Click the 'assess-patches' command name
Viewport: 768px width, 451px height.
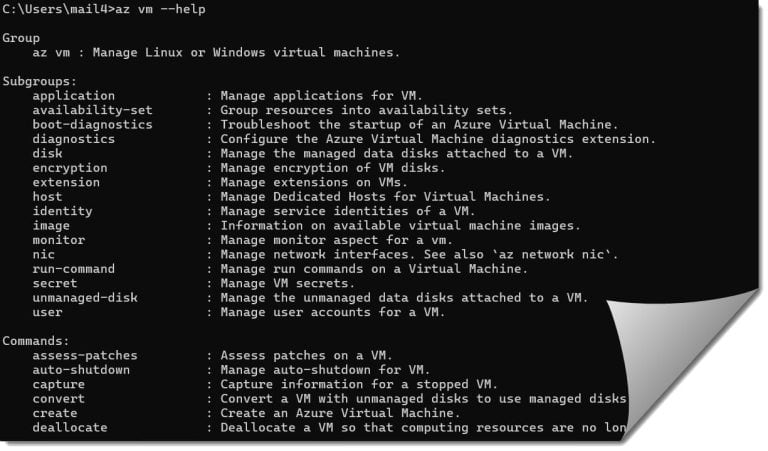[84, 356]
